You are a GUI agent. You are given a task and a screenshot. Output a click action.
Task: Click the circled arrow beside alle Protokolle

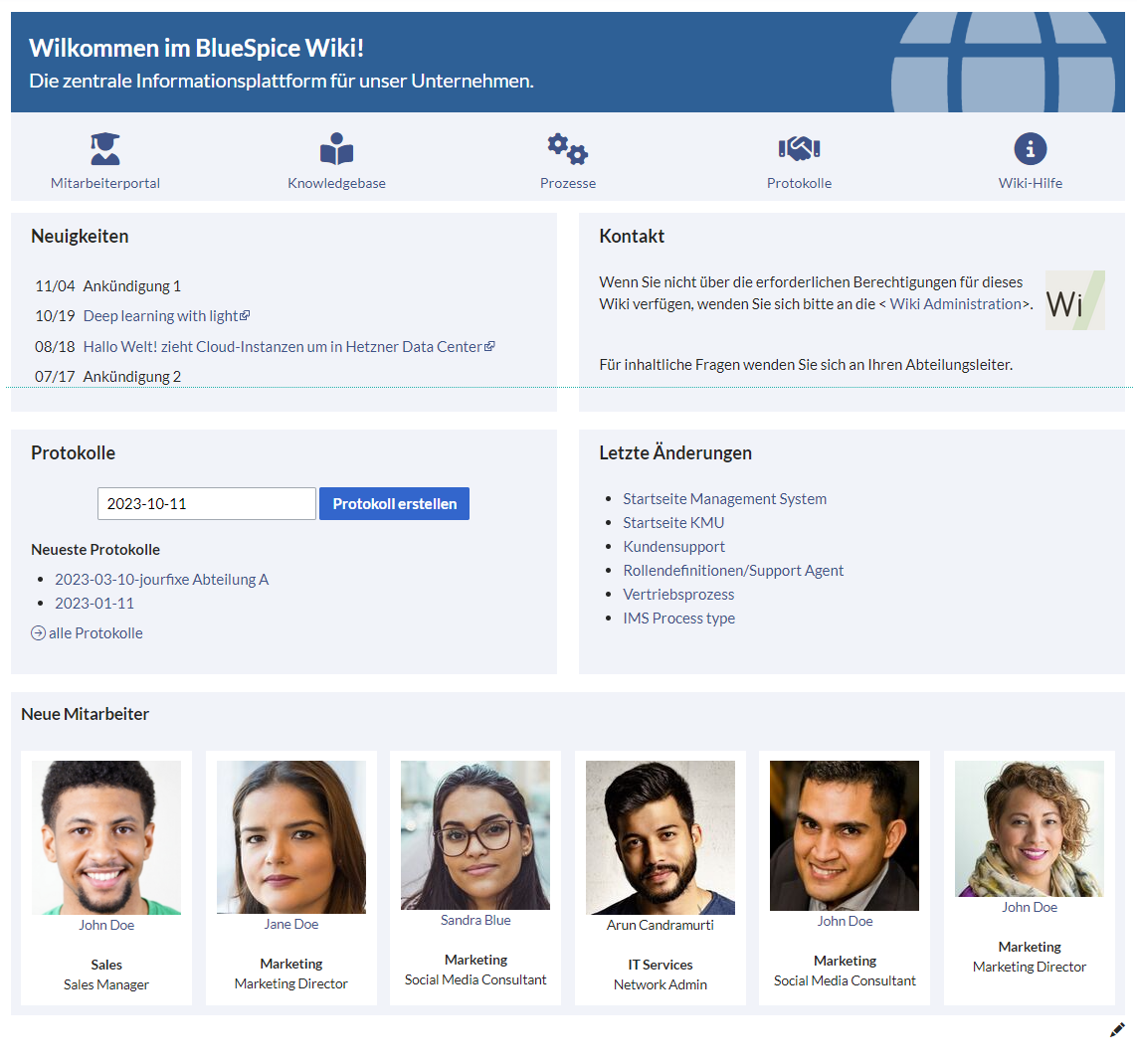[x=39, y=632]
